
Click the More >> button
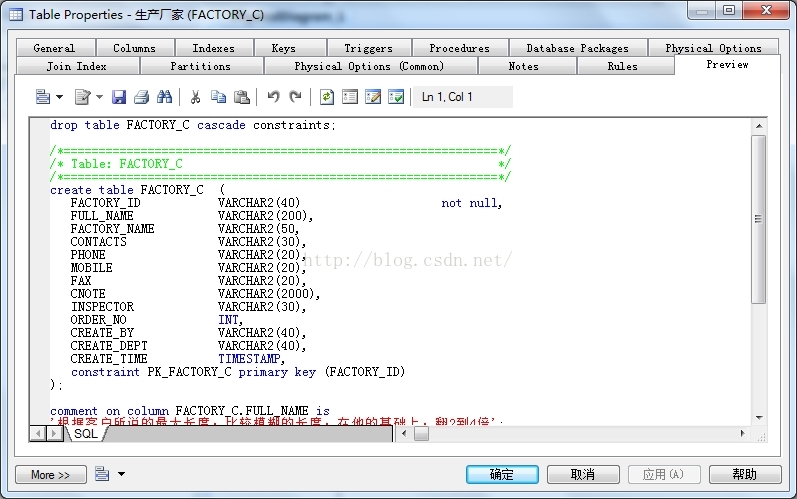click(50, 475)
